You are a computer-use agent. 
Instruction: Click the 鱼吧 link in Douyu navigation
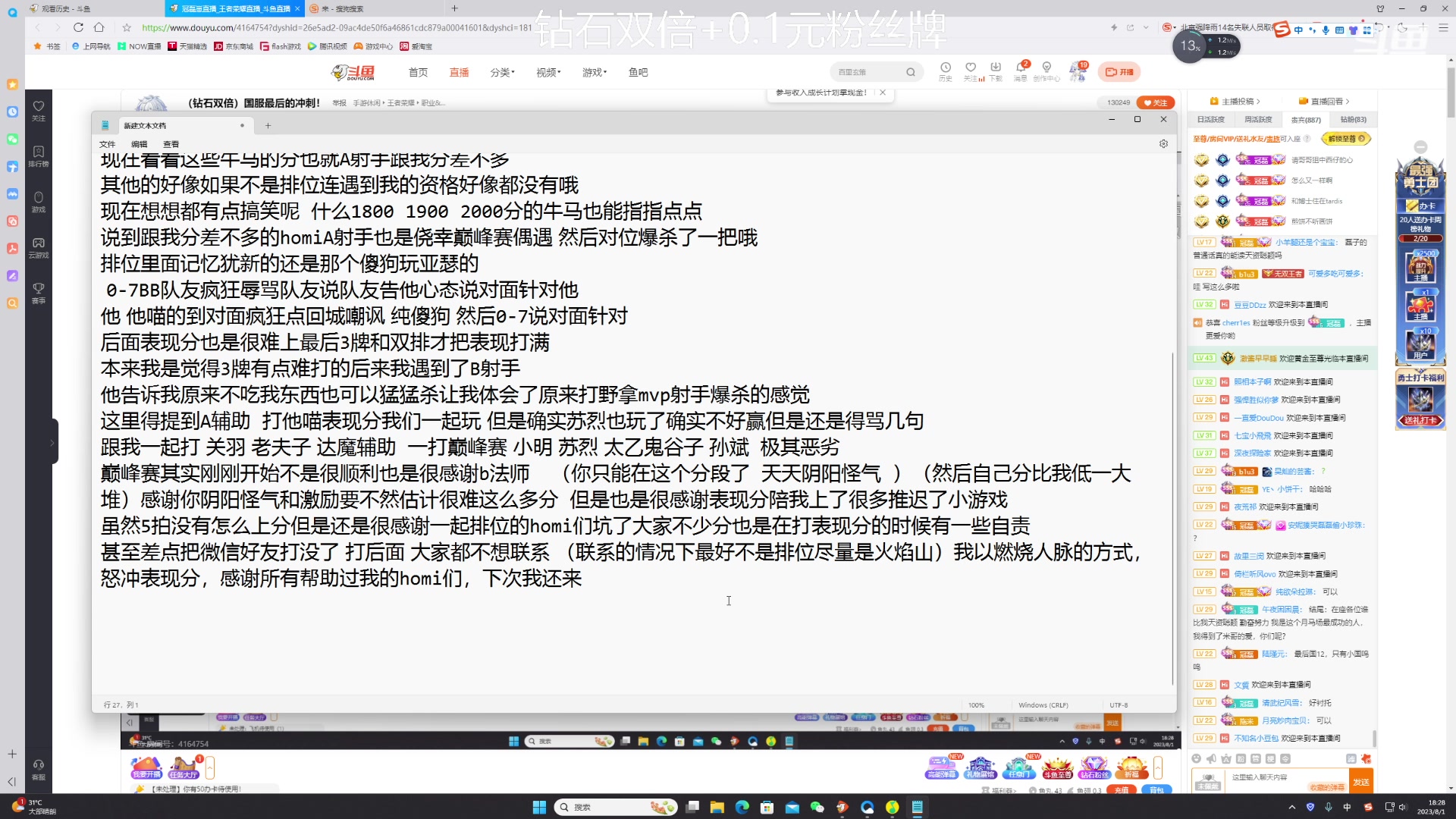click(x=638, y=72)
